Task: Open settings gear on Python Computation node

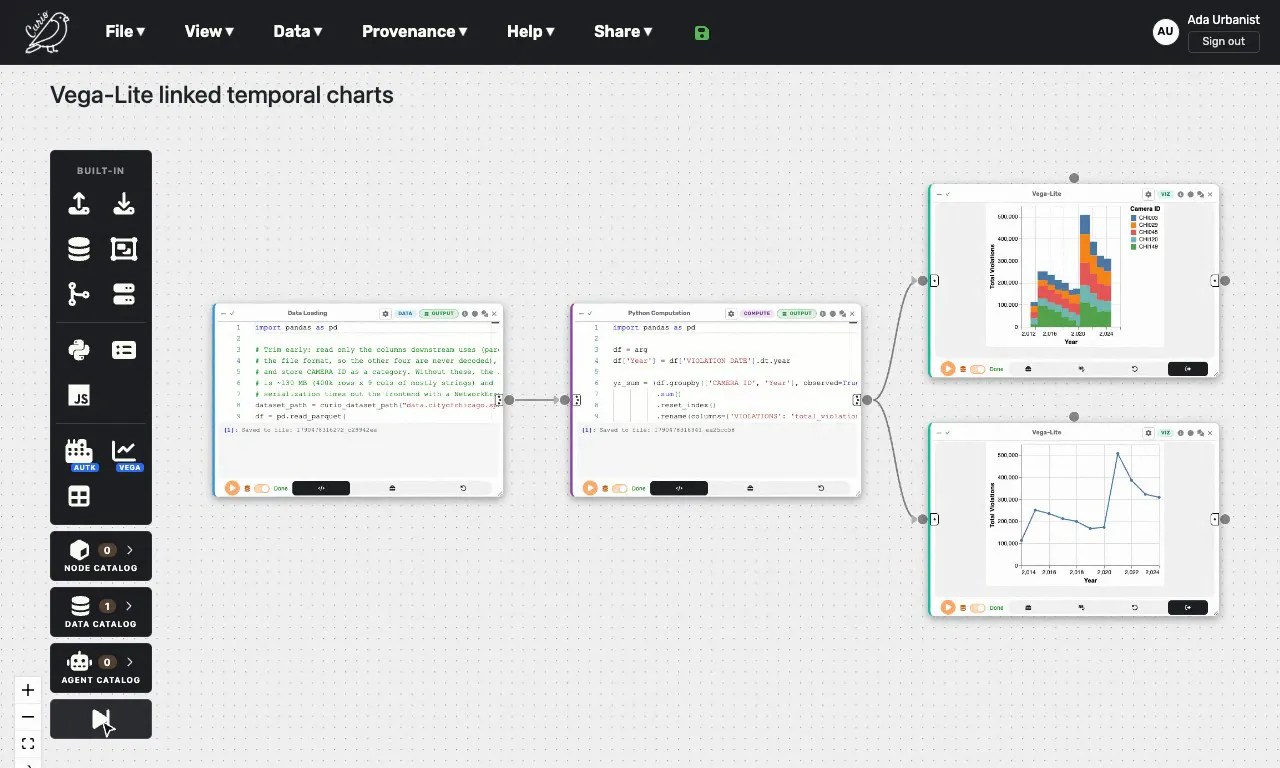Action: pos(733,313)
